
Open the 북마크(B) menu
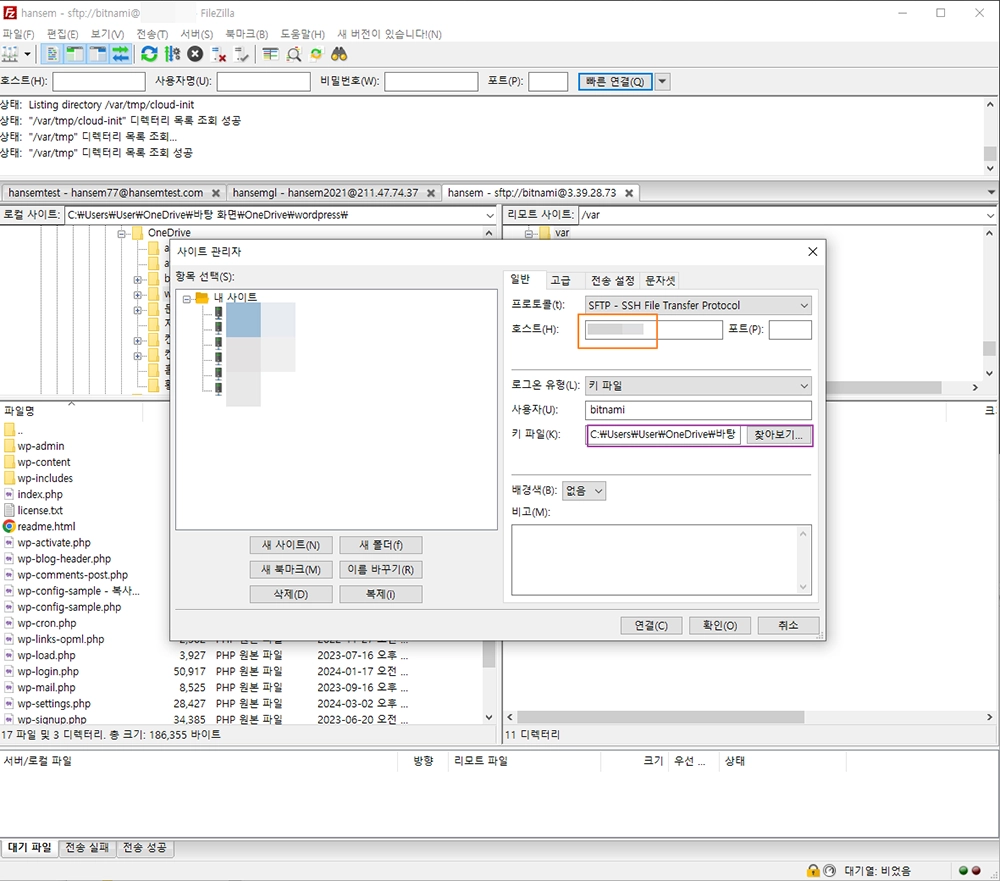point(246,34)
